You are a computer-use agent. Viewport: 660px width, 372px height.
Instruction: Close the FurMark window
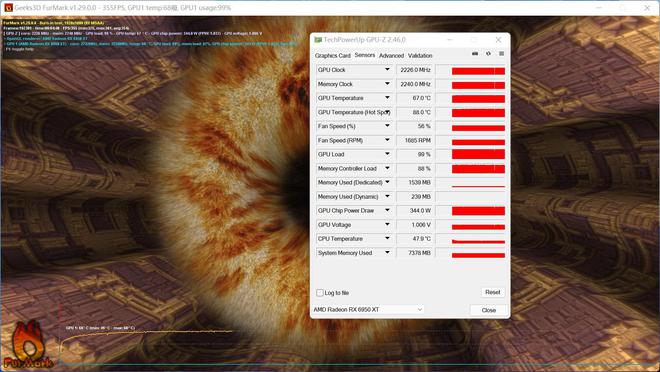pyautogui.click(x=647, y=8)
